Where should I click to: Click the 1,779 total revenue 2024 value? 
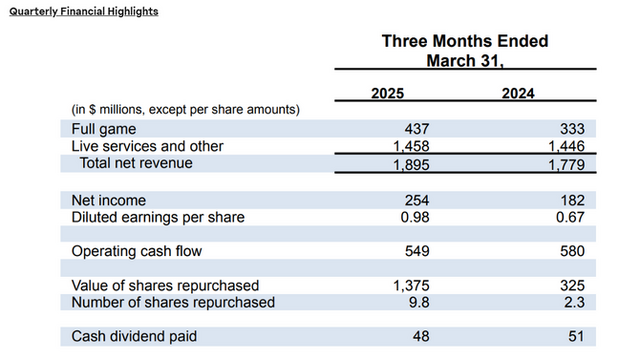(566, 165)
